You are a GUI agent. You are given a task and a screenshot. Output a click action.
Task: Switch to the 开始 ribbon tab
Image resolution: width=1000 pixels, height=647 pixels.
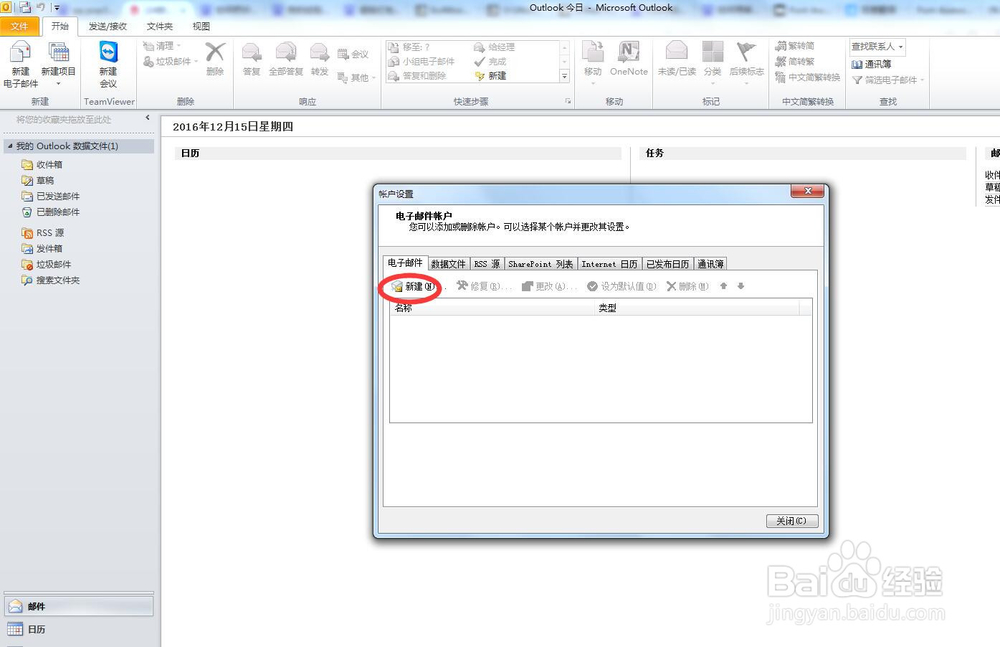coord(60,26)
